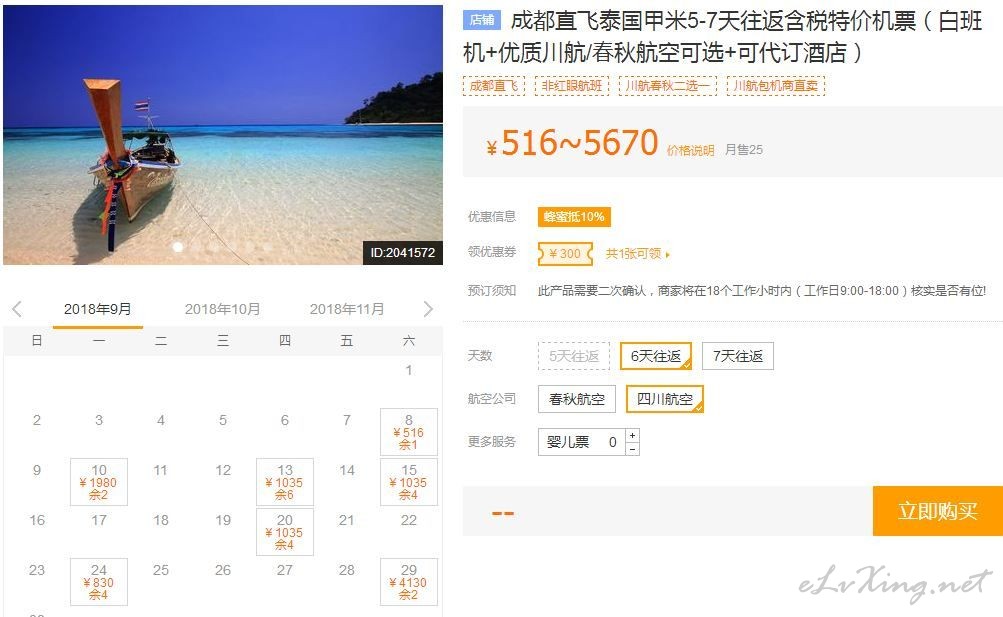This screenshot has width=1003, height=617.
Task: Click the 成都直飞 tag
Action: pyautogui.click(x=494, y=86)
